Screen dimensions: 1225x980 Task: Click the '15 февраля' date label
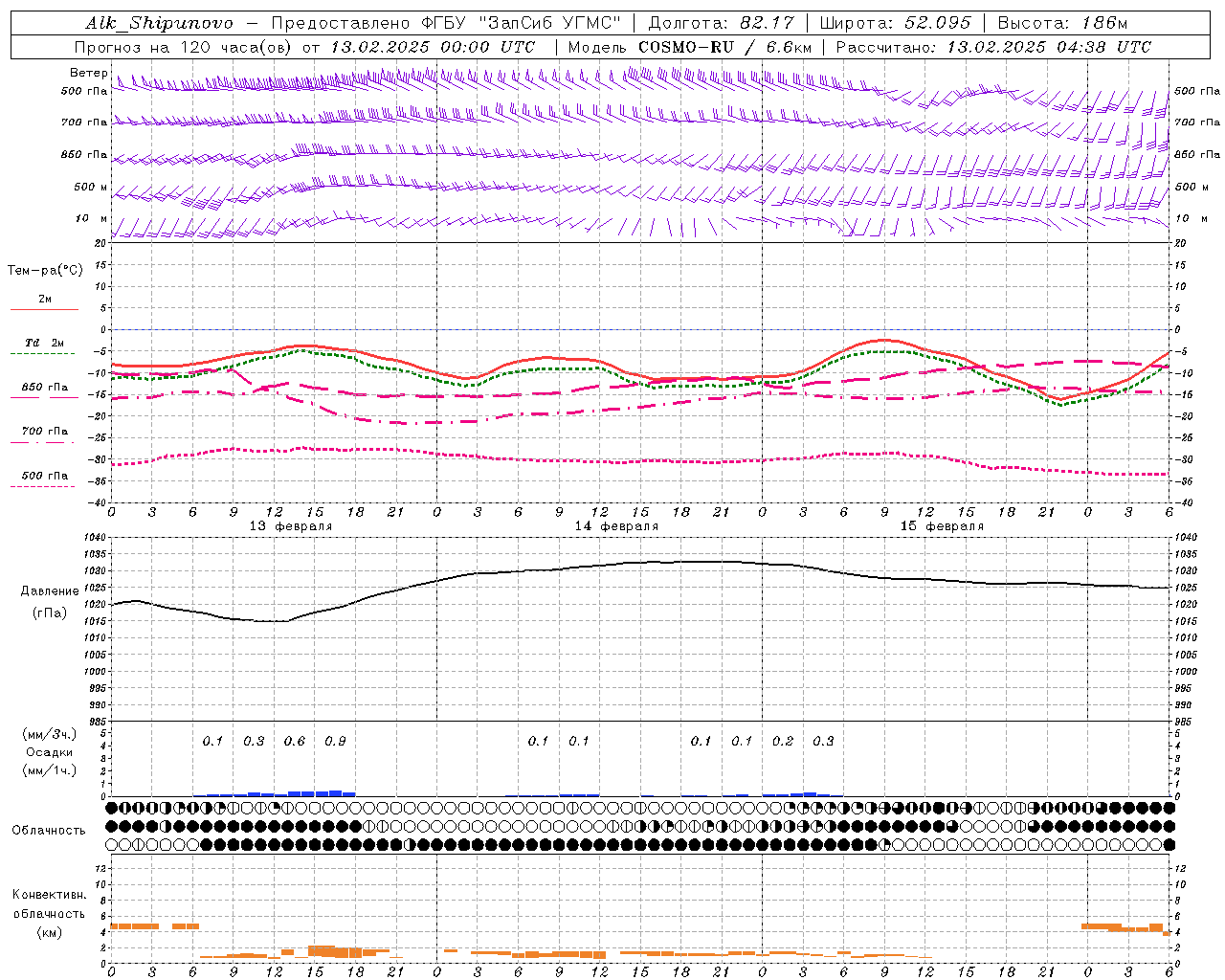(x=942, y=526)
